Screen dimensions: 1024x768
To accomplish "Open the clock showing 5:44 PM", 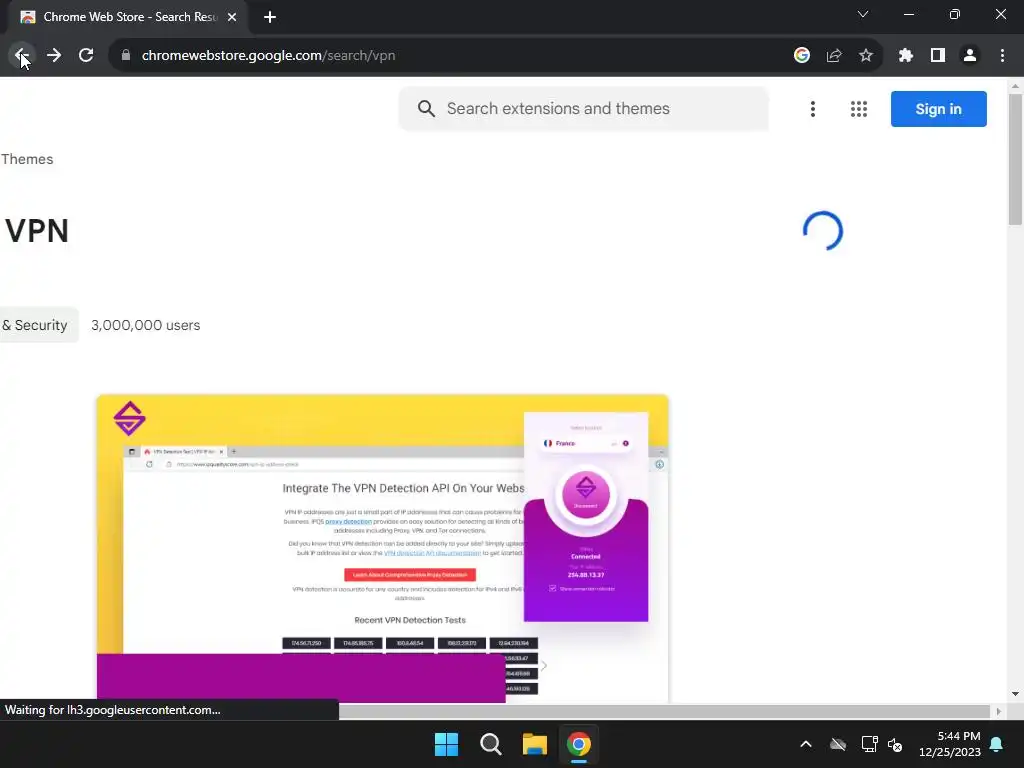I will point(950,744).
